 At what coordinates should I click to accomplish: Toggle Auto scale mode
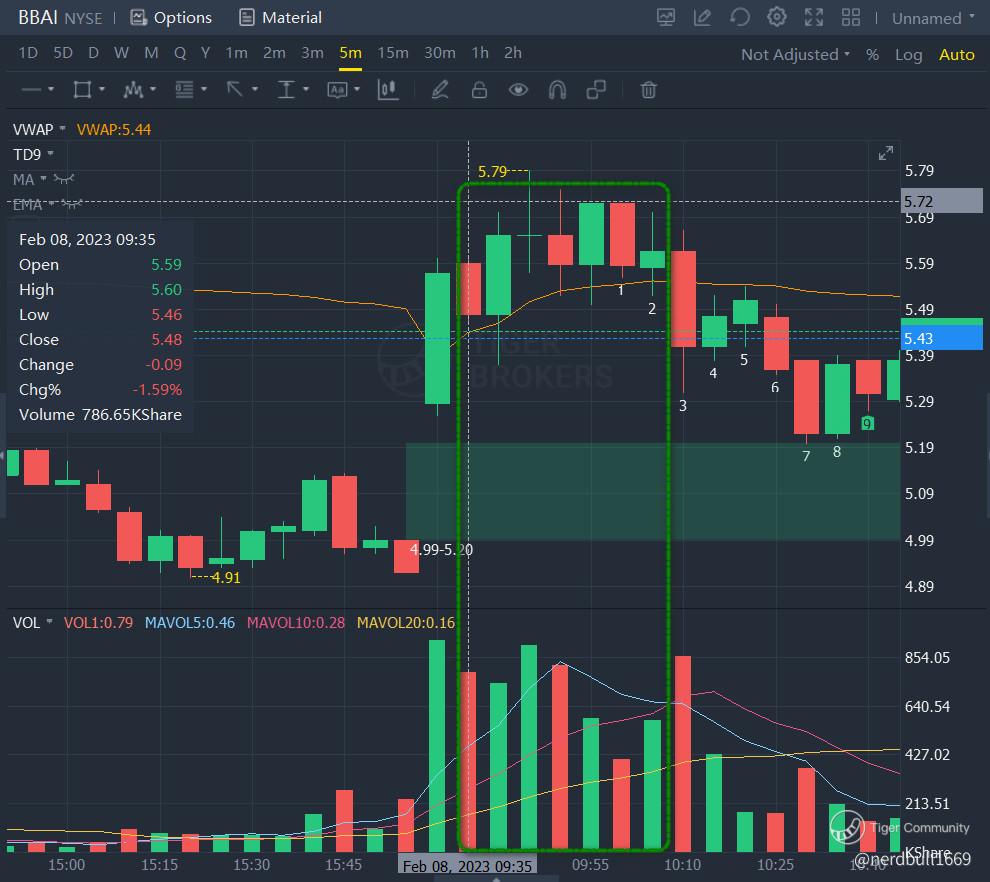coord(957,54)
